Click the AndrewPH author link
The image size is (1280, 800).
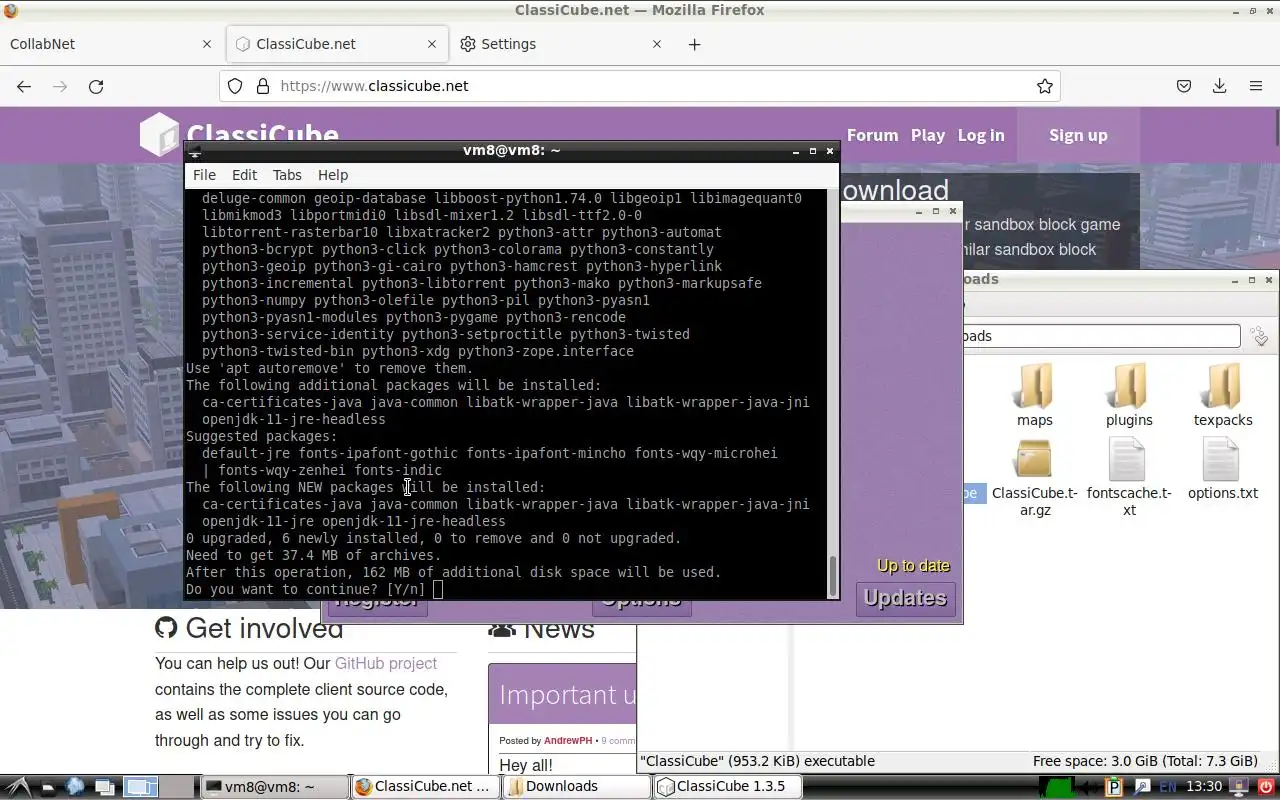click(568, 741)
